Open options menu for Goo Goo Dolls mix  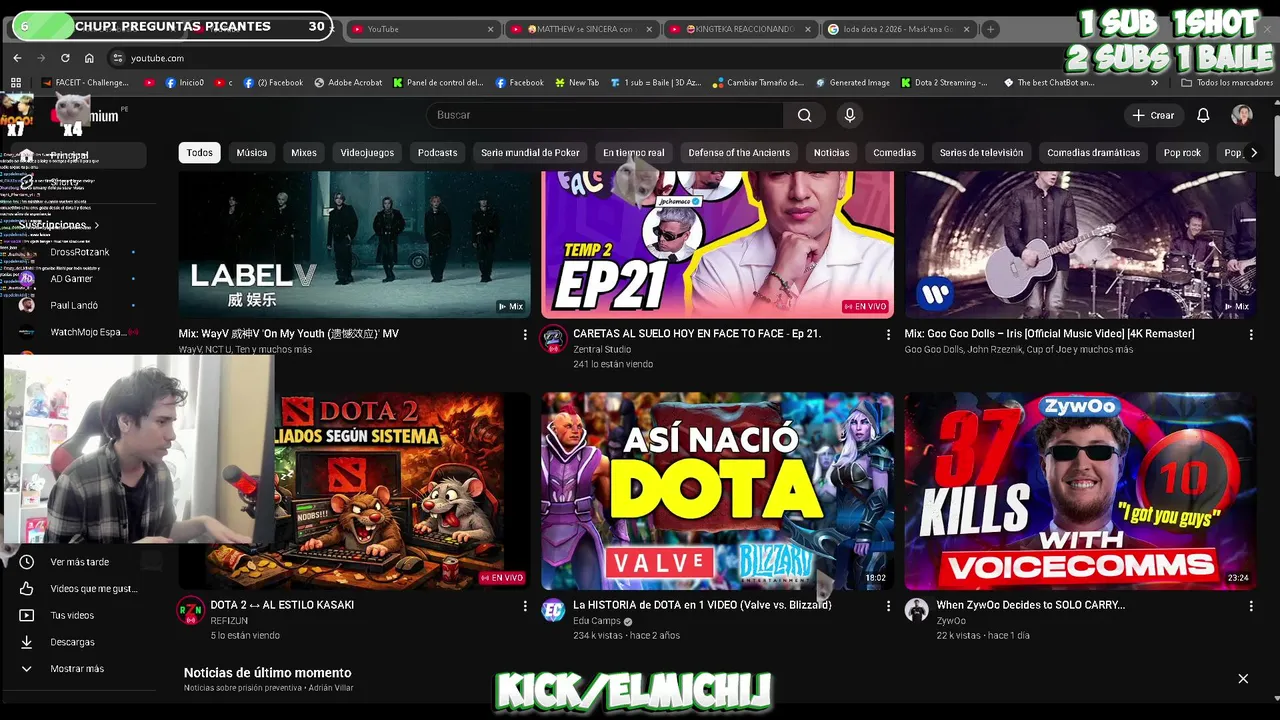click(x=1251, y=335)
